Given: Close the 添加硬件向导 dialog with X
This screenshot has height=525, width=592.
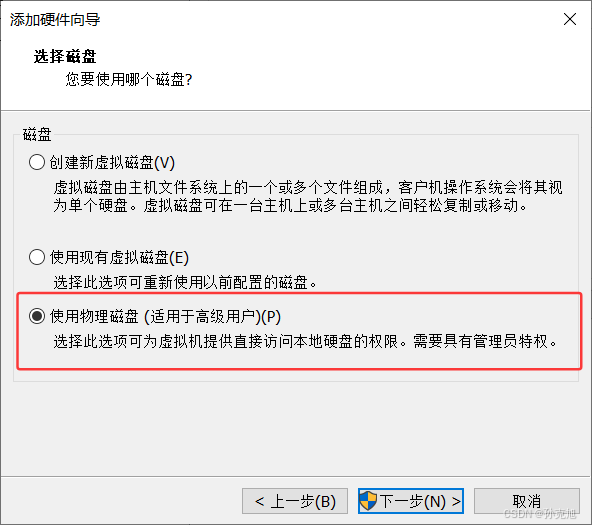Looking at the screenshot, I should click(x=569, y=19).
